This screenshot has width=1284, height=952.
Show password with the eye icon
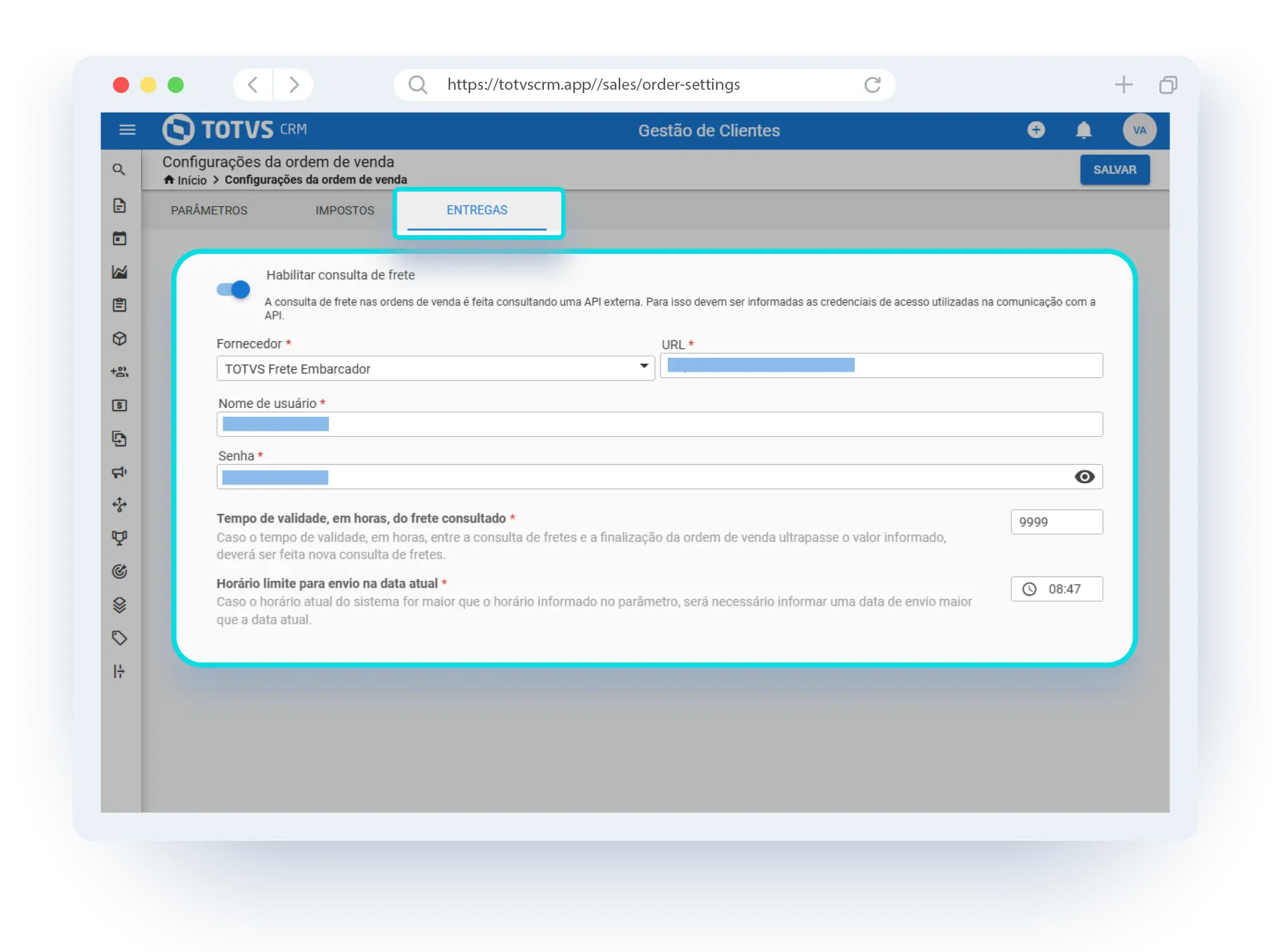1084,477
